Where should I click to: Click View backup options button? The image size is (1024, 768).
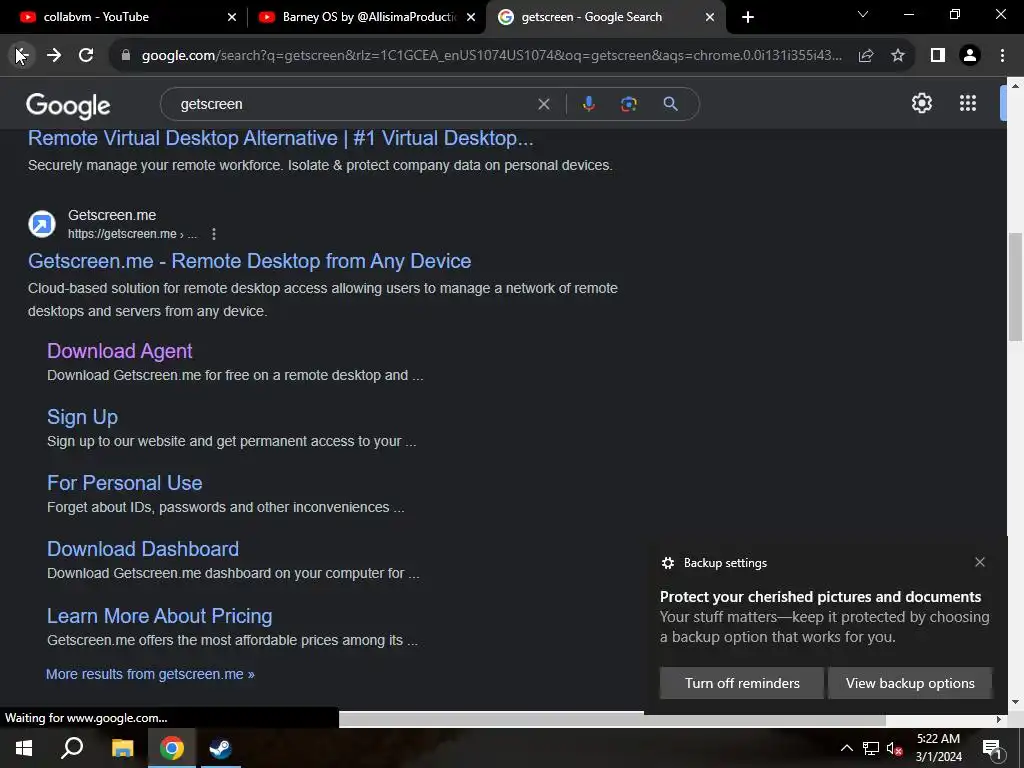[x=910, y=683]
